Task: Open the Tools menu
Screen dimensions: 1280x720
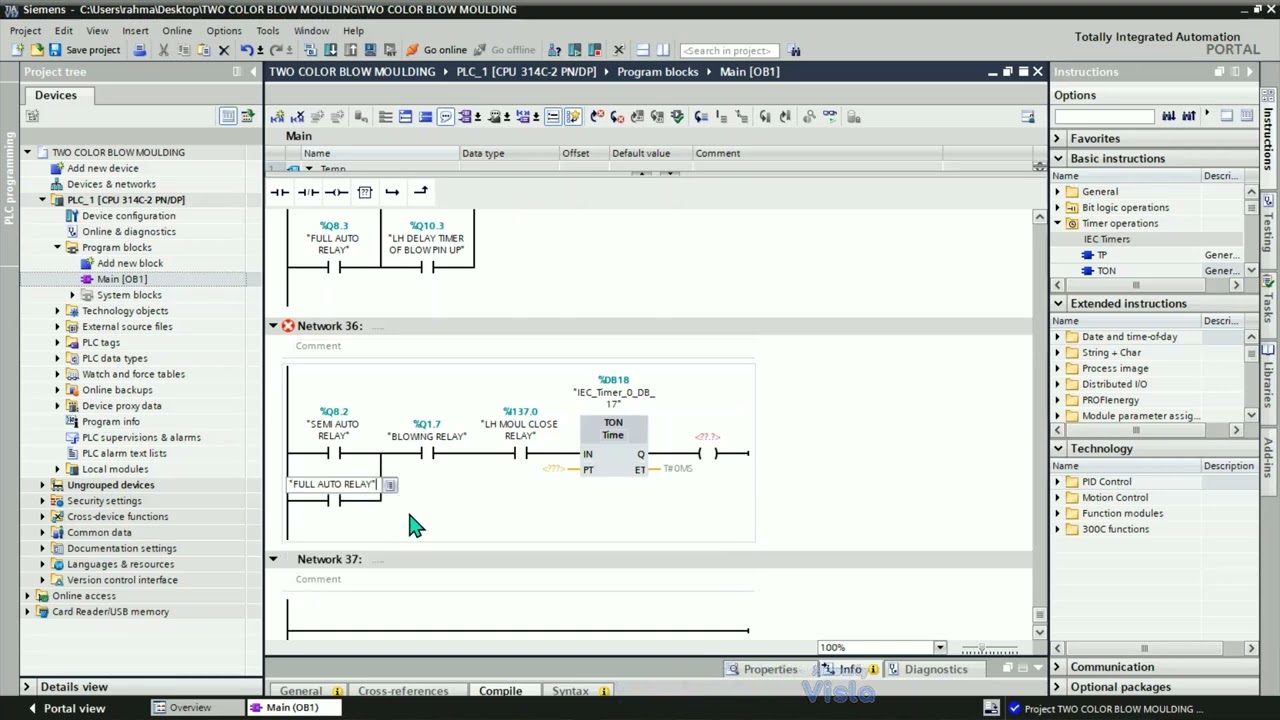Action: 267,31
